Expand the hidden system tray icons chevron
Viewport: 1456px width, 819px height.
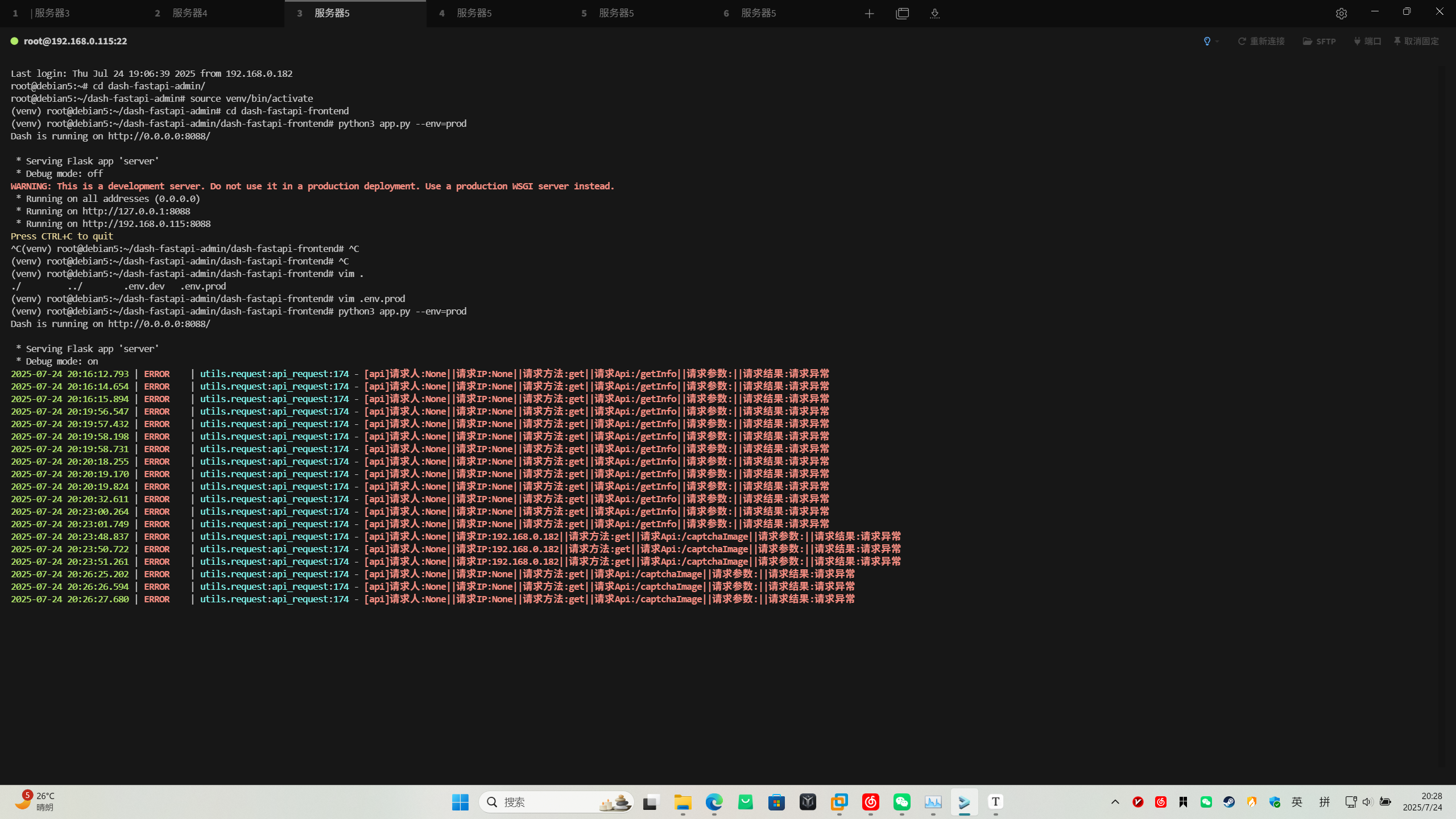pyautogui.click(x=1115, y=802)
